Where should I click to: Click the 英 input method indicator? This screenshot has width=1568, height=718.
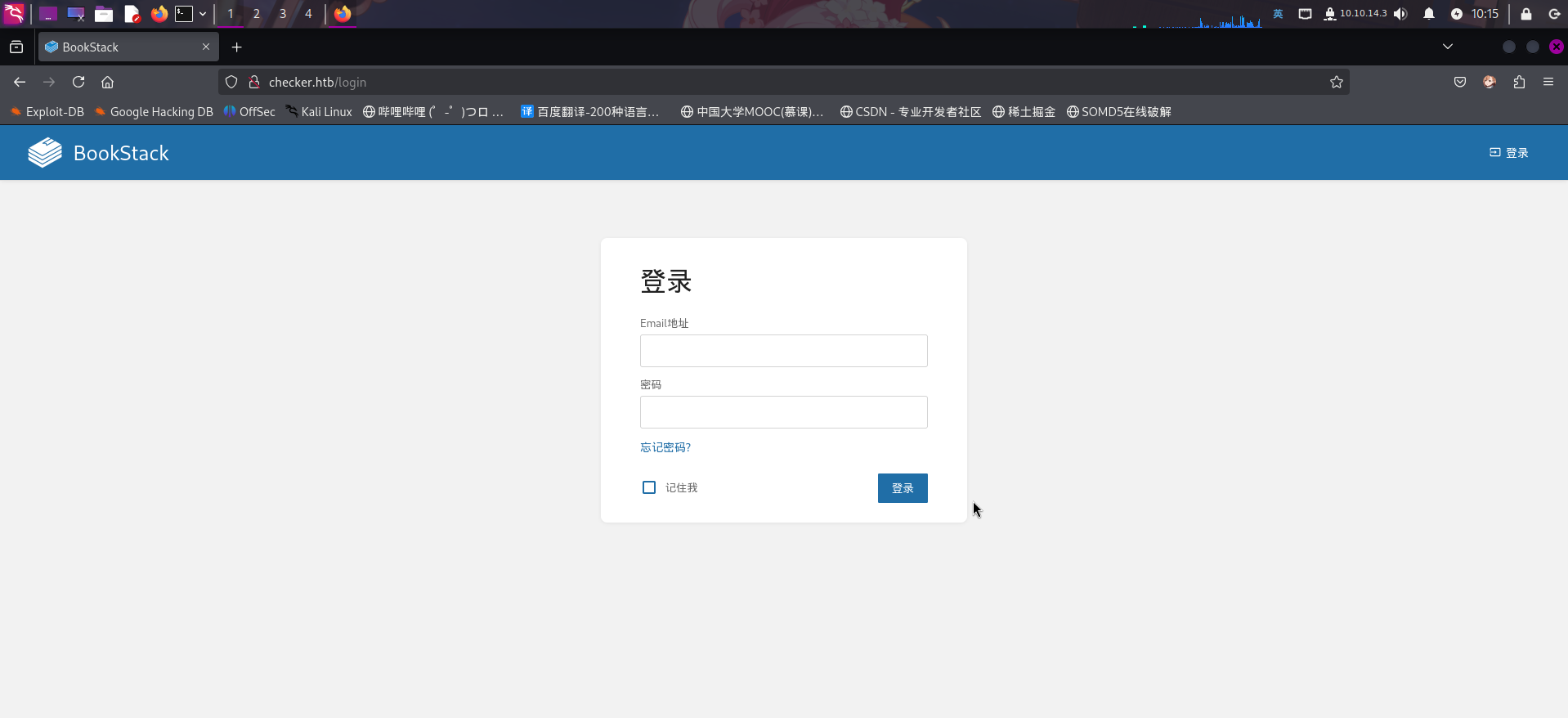click(x=1279, y=14)
